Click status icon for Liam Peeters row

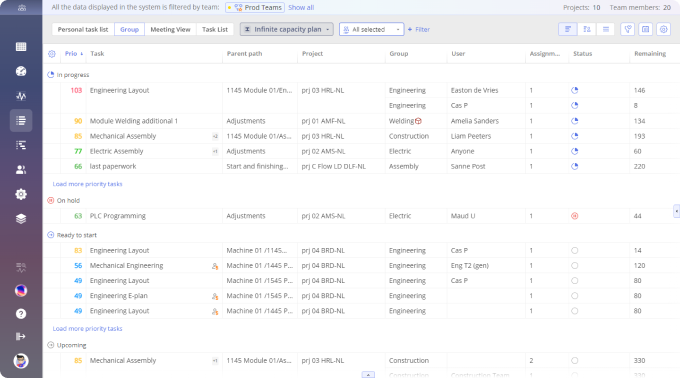pyautogui.click(x=575, y=136)
